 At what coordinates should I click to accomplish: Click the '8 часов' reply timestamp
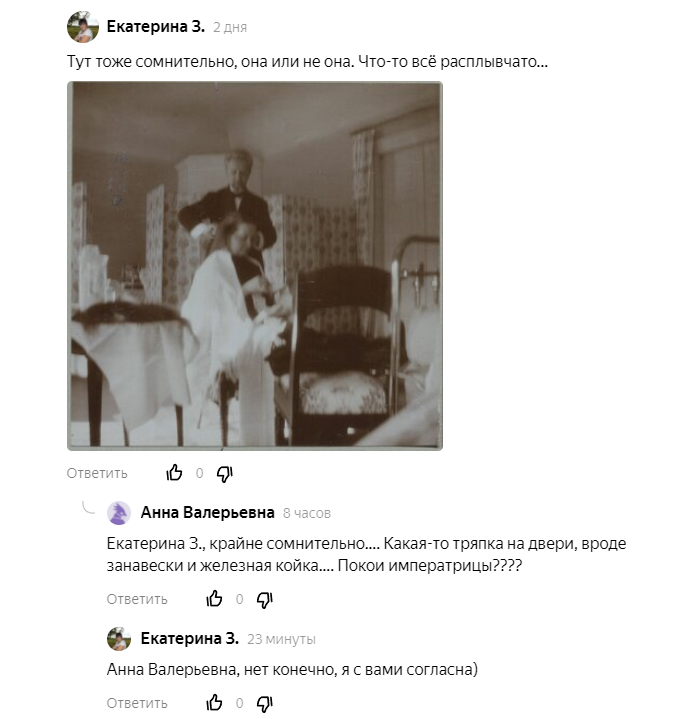pos(307,513)
